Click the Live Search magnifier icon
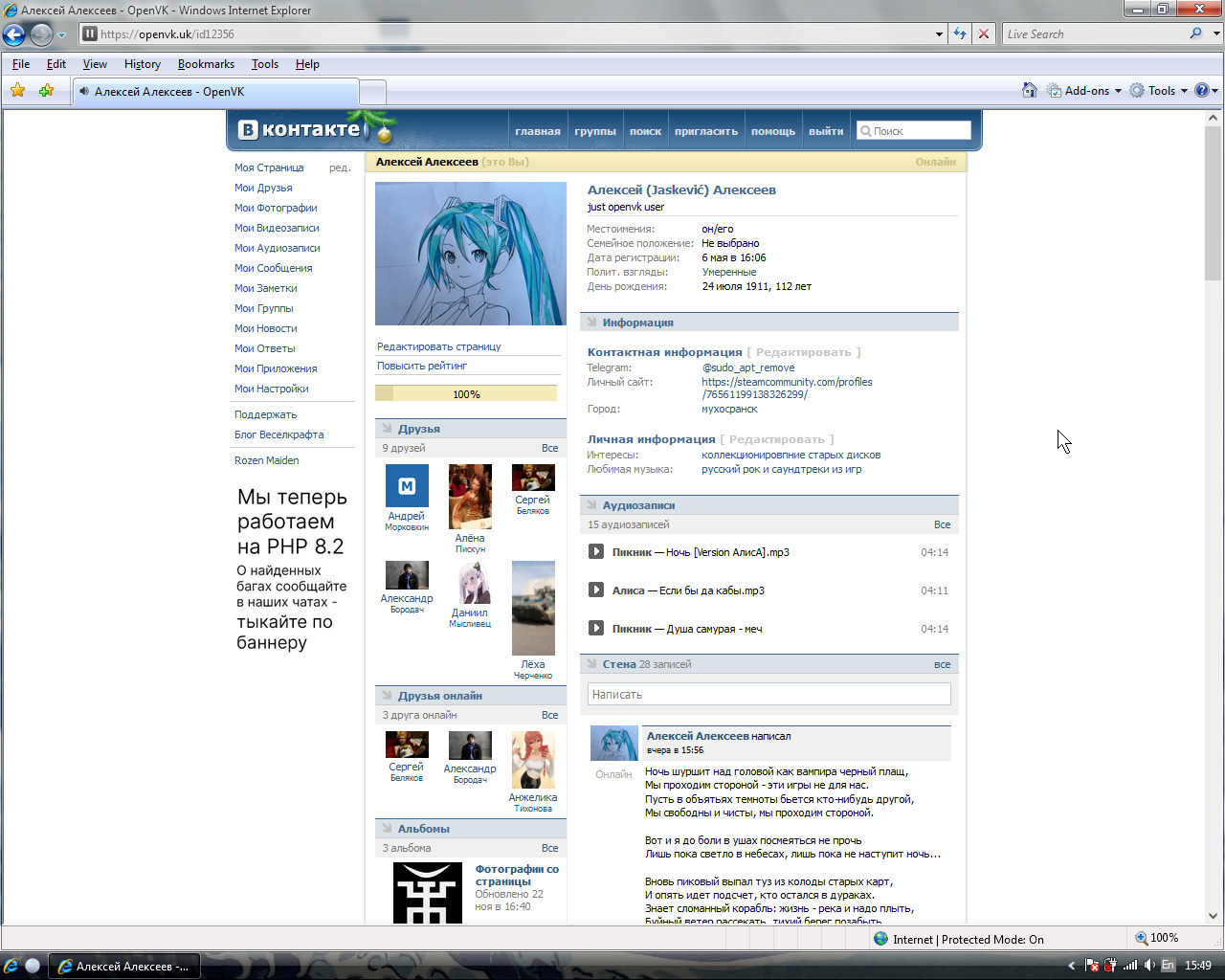1225x980 pixels. pyautogui.click(x=1195, y=33)
